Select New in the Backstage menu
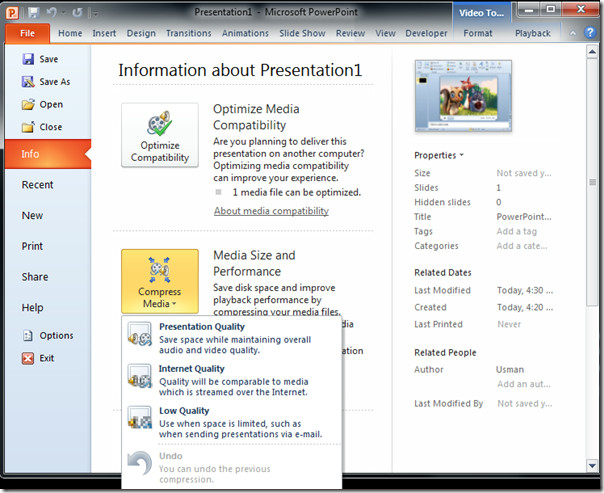Image resolution: width=604 pixels, height=493 pixels. 48,216
